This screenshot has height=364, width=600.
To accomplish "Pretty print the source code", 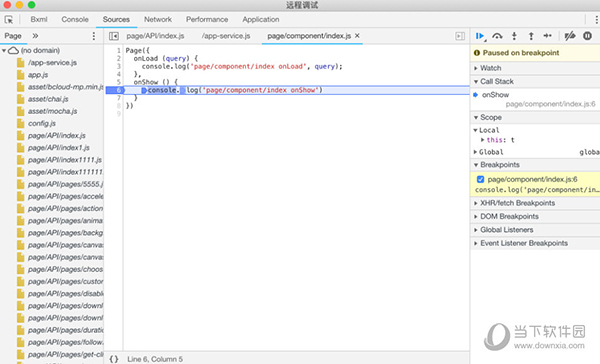I will 114,359.
